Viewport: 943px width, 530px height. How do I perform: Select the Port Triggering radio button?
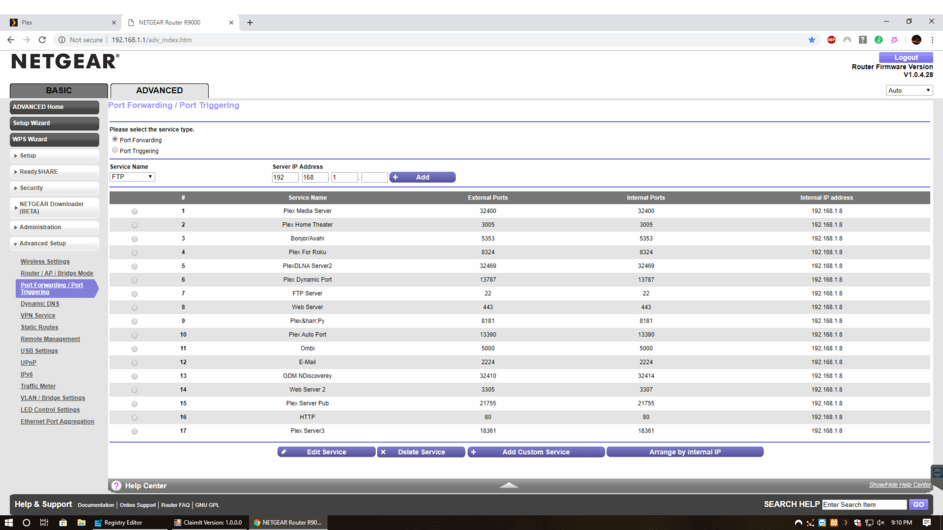tap(115, 150)
